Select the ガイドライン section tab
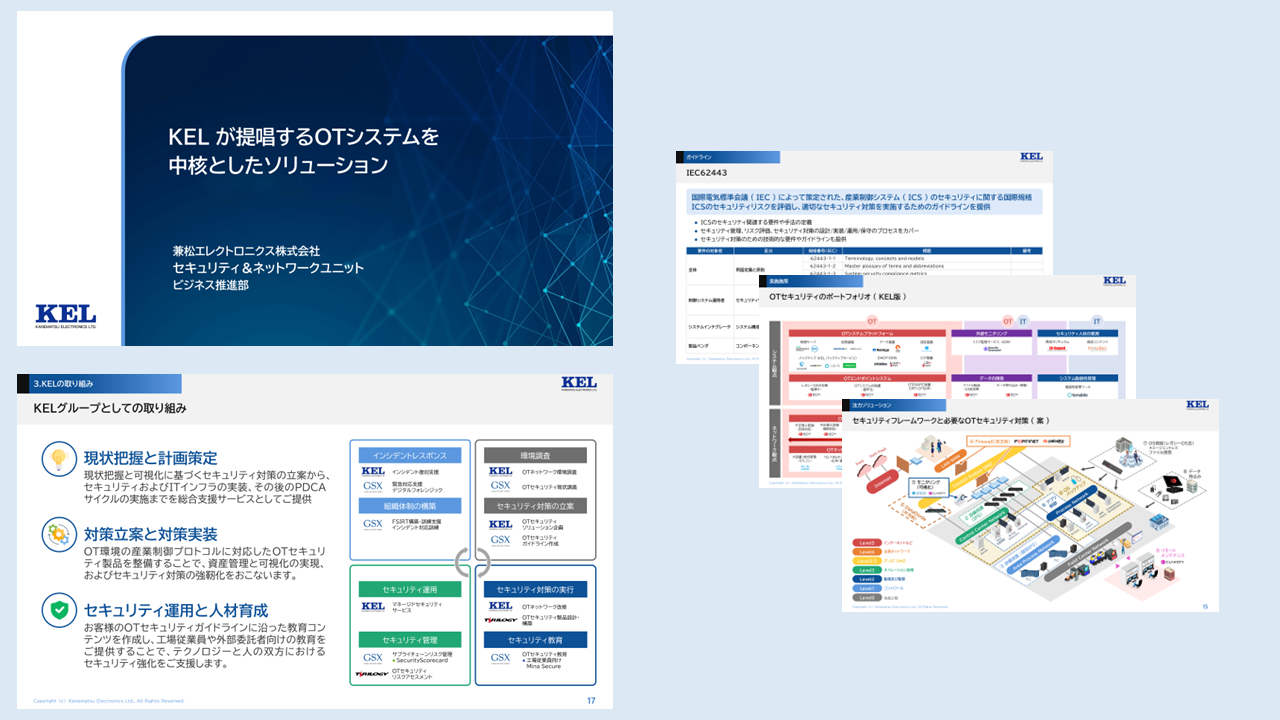This screenshot has height=720, width=1280. pos(729,157)
